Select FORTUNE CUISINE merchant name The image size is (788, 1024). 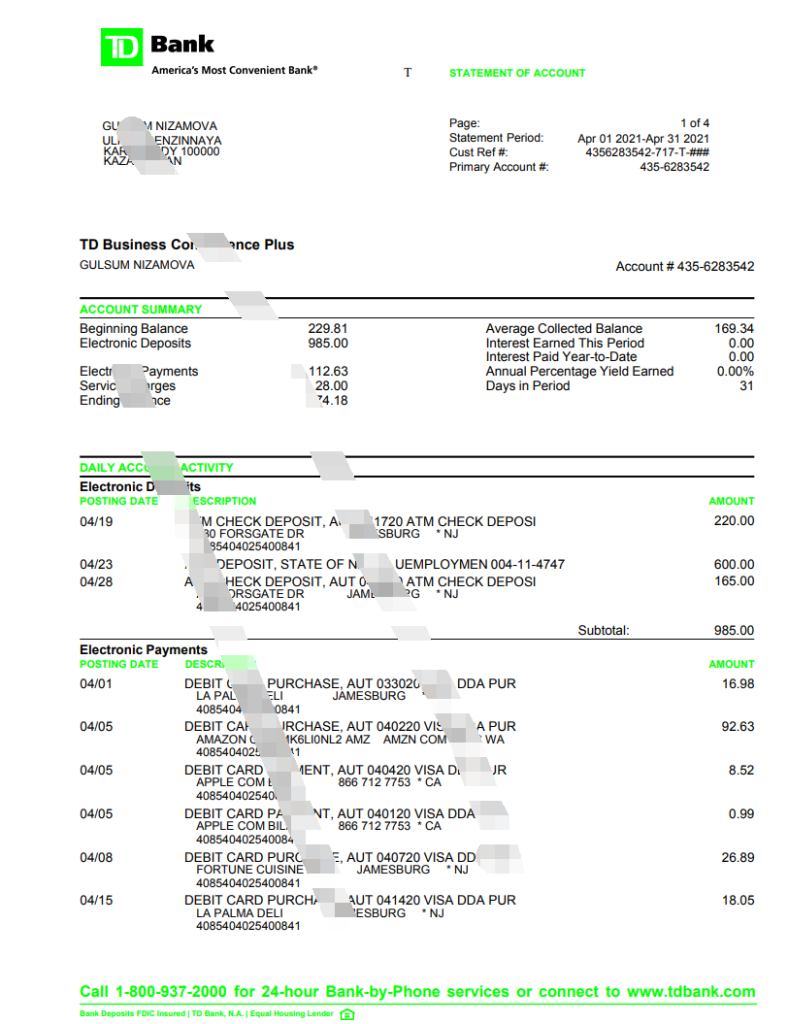250,870
